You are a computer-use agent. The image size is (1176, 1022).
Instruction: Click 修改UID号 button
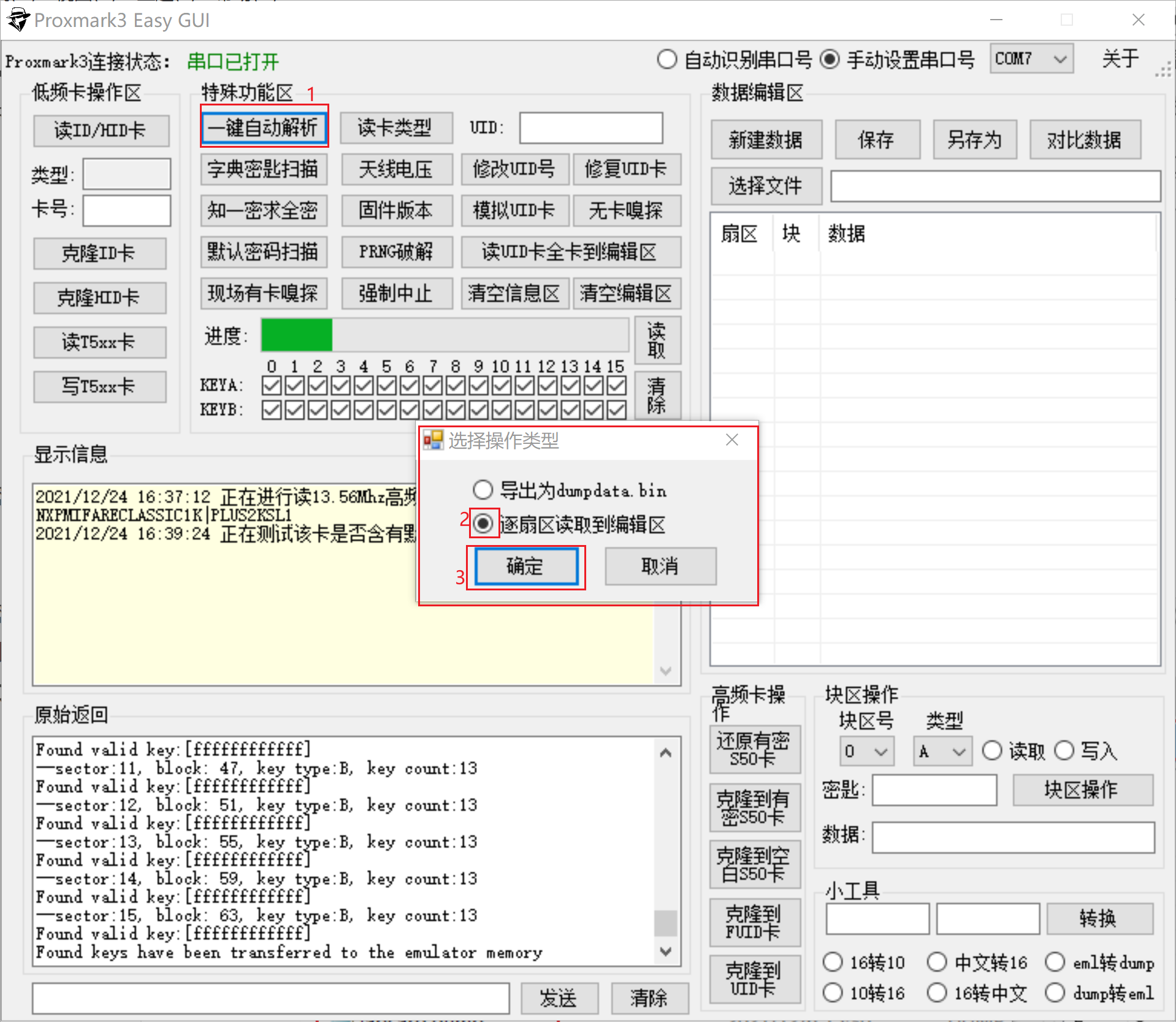point(514,169)
